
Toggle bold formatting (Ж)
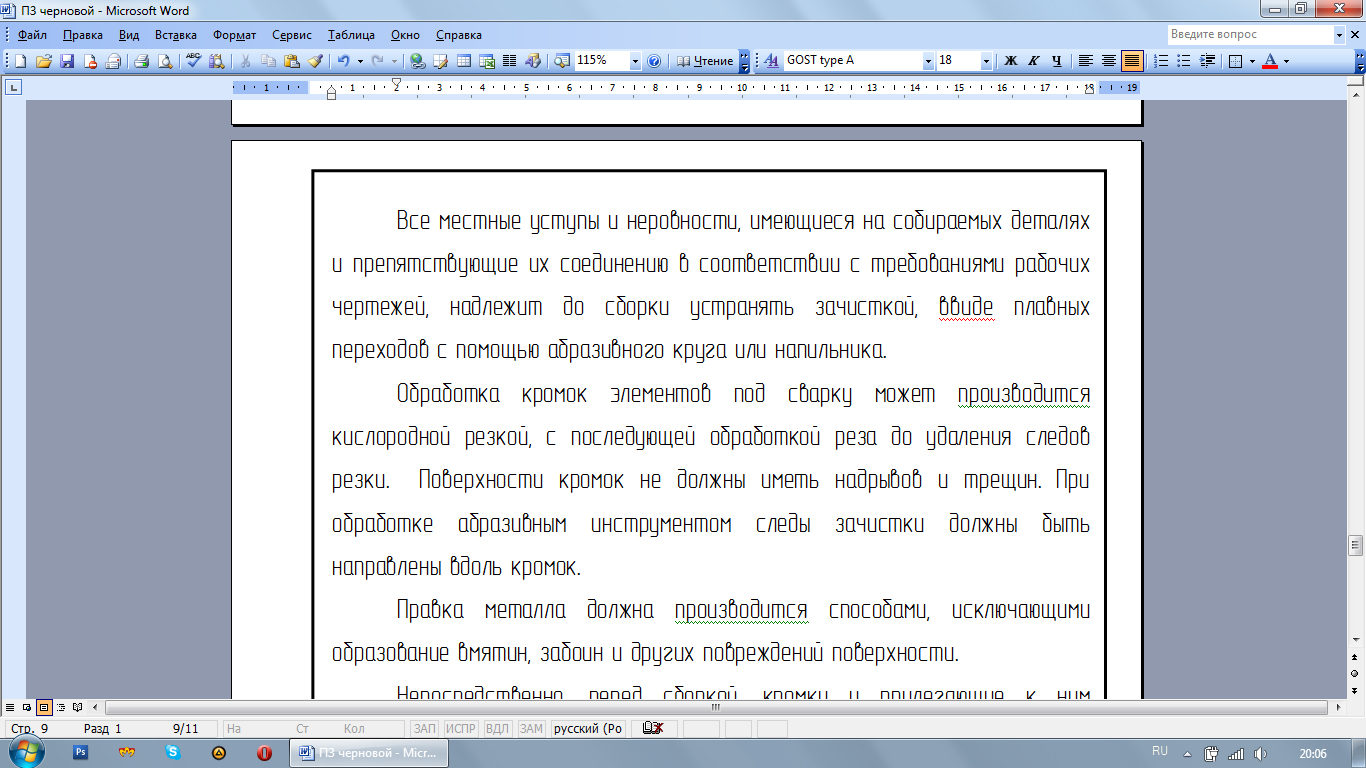(x=1010, y=61)
